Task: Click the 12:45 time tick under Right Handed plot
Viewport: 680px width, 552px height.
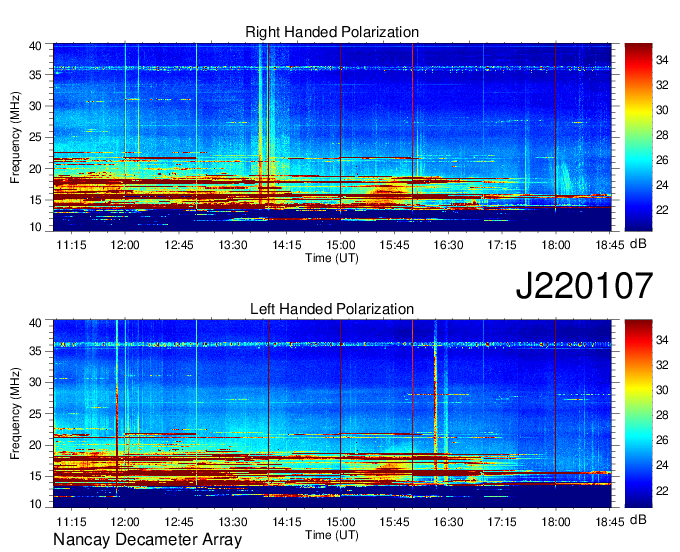Action: (x=179, y=245)
